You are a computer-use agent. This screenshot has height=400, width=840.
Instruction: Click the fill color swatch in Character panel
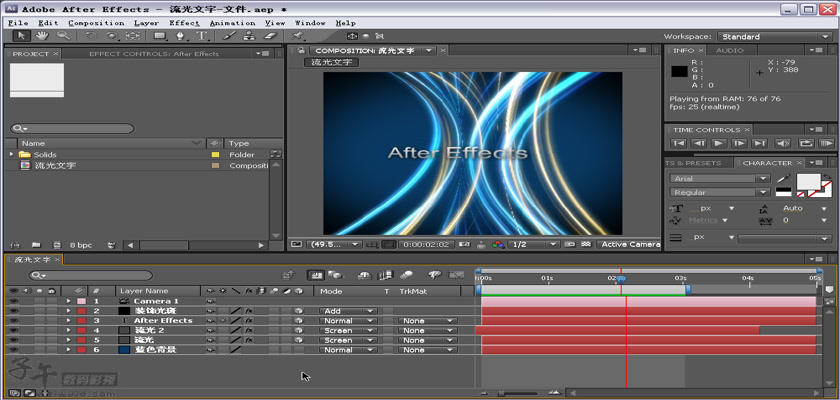808,181
